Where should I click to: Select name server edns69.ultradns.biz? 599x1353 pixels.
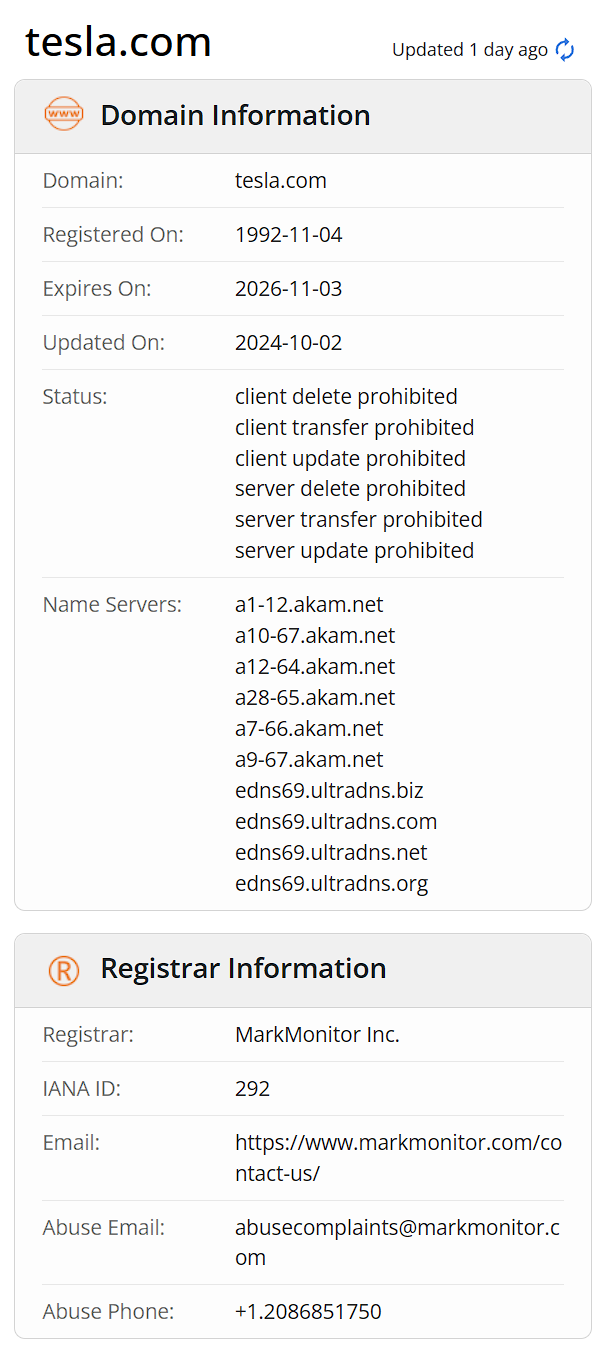click(x=329, y=791)
